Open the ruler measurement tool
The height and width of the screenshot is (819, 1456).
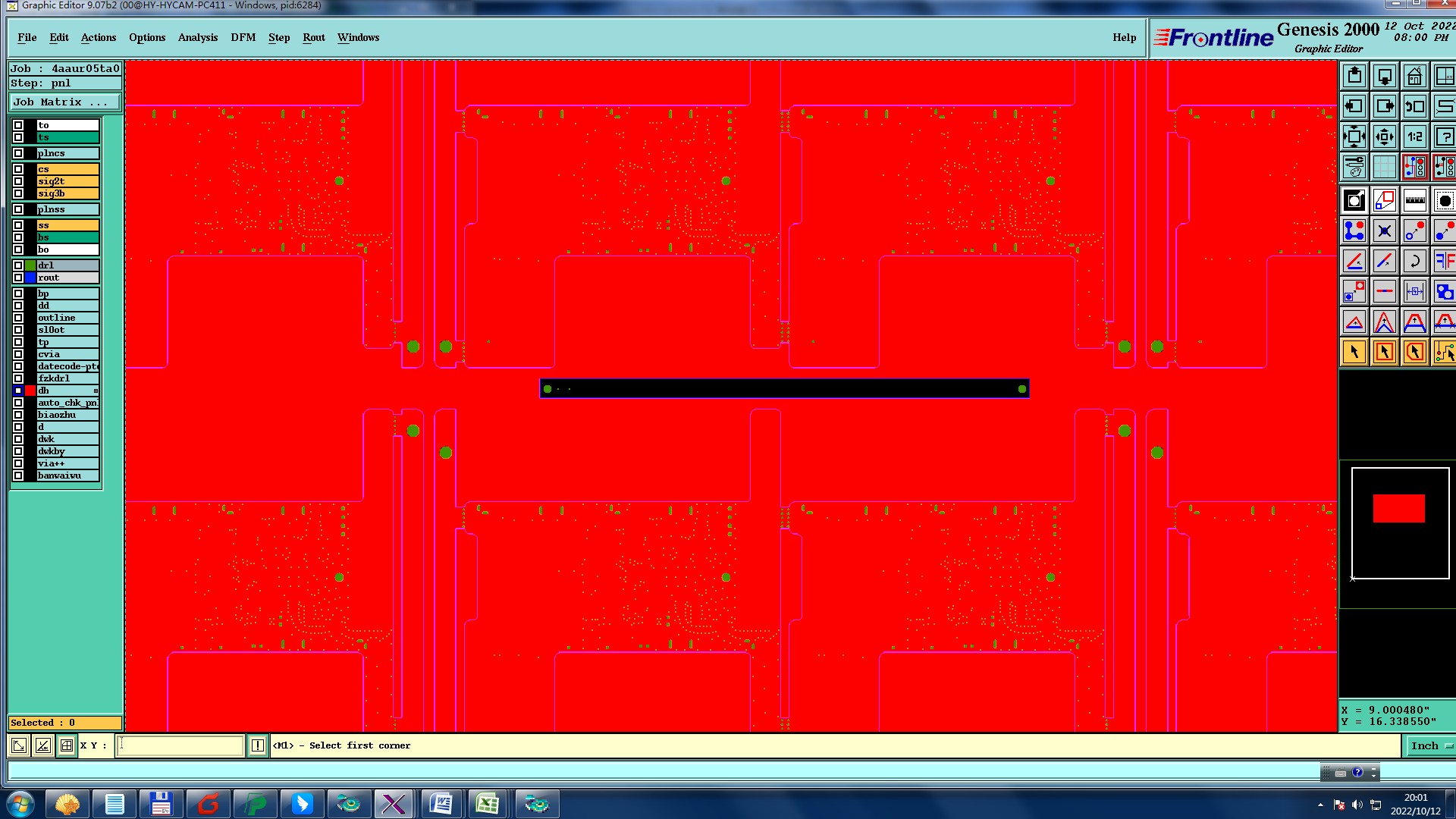1414,201
